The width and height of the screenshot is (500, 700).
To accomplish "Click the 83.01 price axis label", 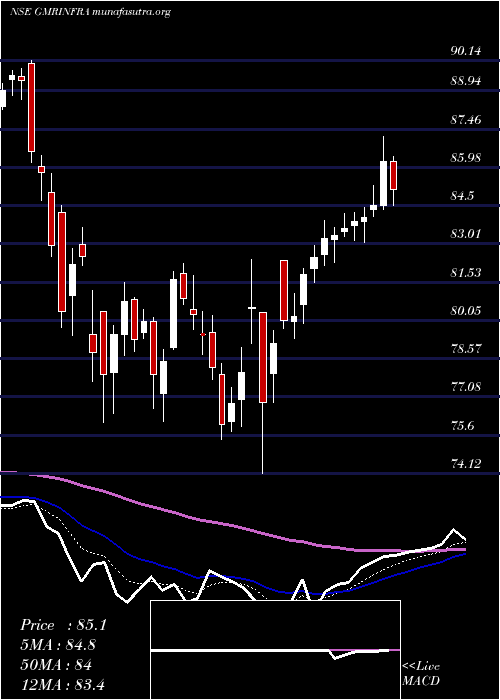I will pyautogui.click(x=466, y=233).
